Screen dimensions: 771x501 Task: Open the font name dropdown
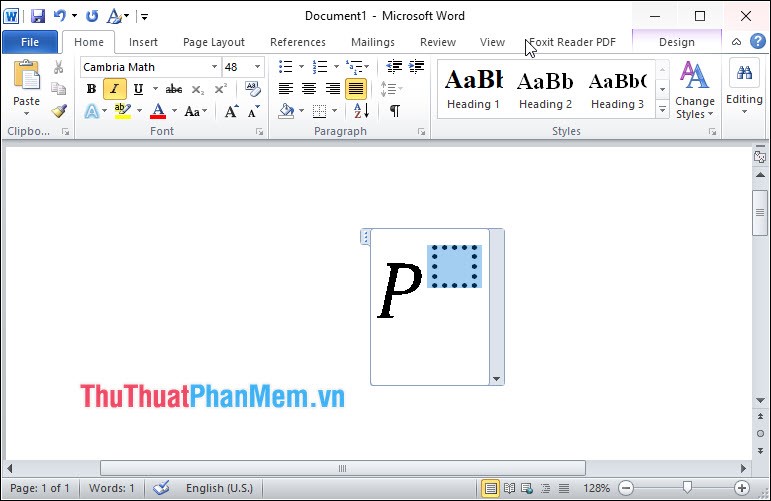[x=214, y=67]
